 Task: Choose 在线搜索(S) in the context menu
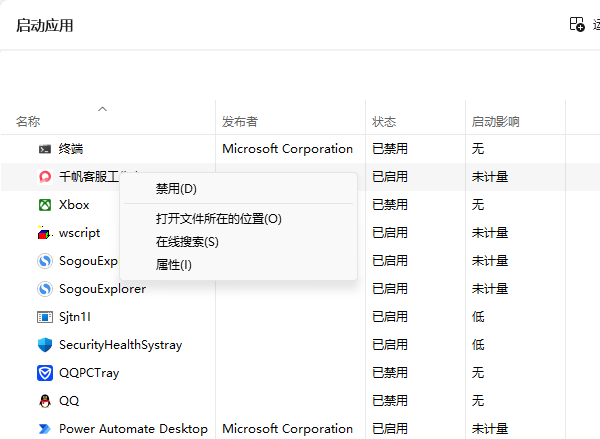click(x=187, y=242)
